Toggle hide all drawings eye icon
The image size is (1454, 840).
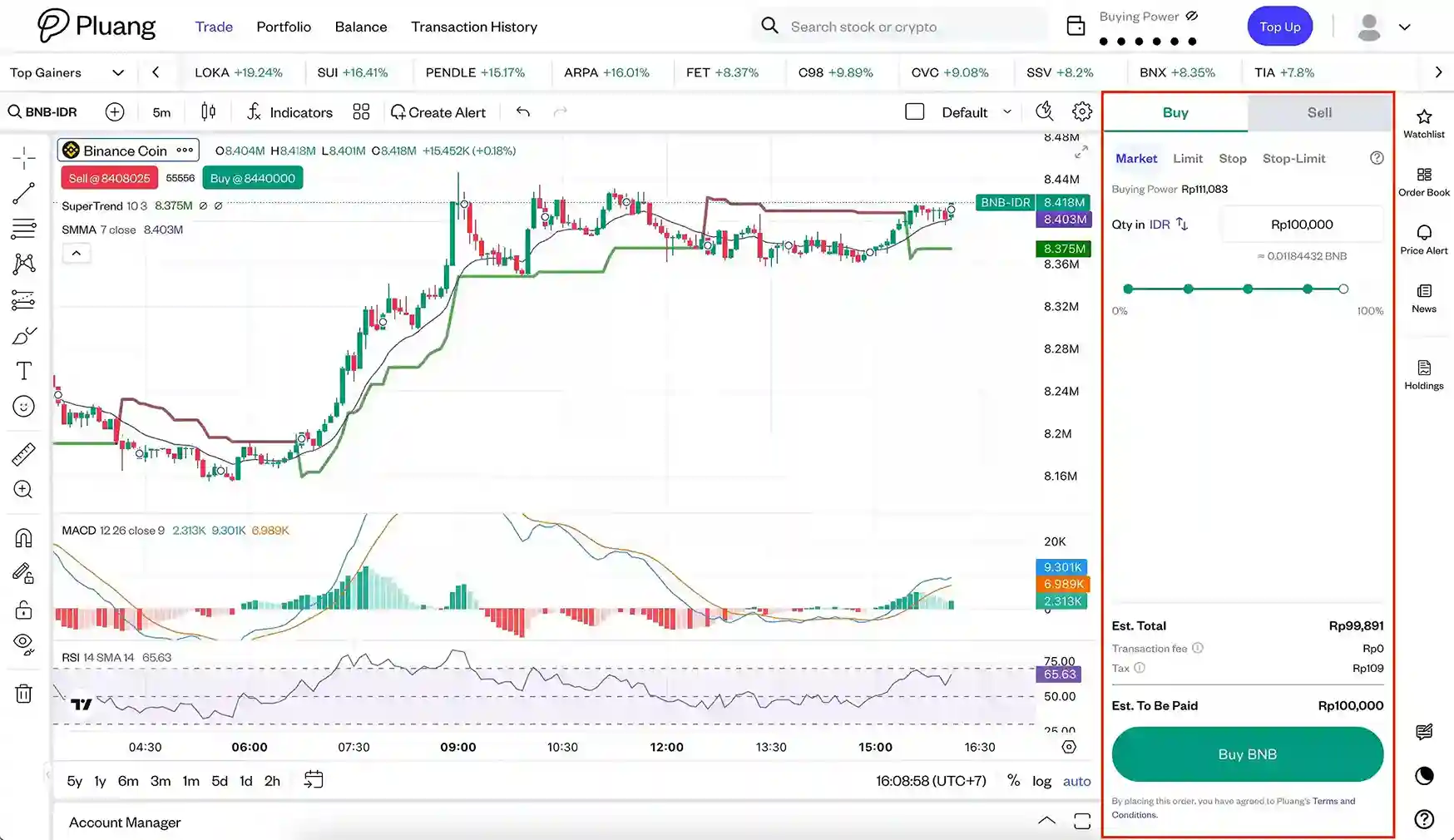coord(23,645)
